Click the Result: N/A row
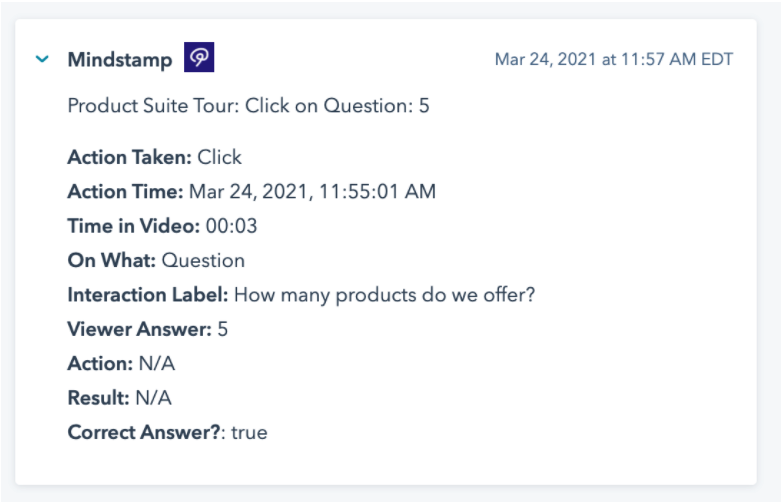 tap(119, 398)
